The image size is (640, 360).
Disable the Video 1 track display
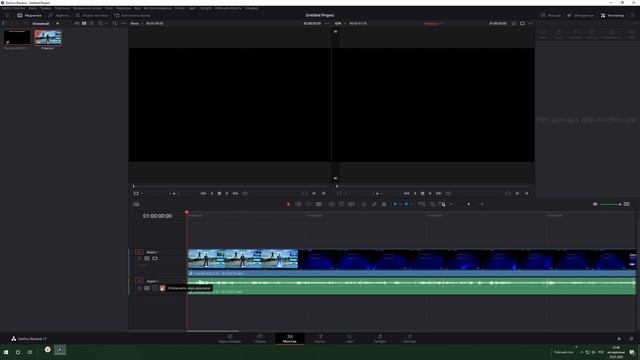point(155,258)
